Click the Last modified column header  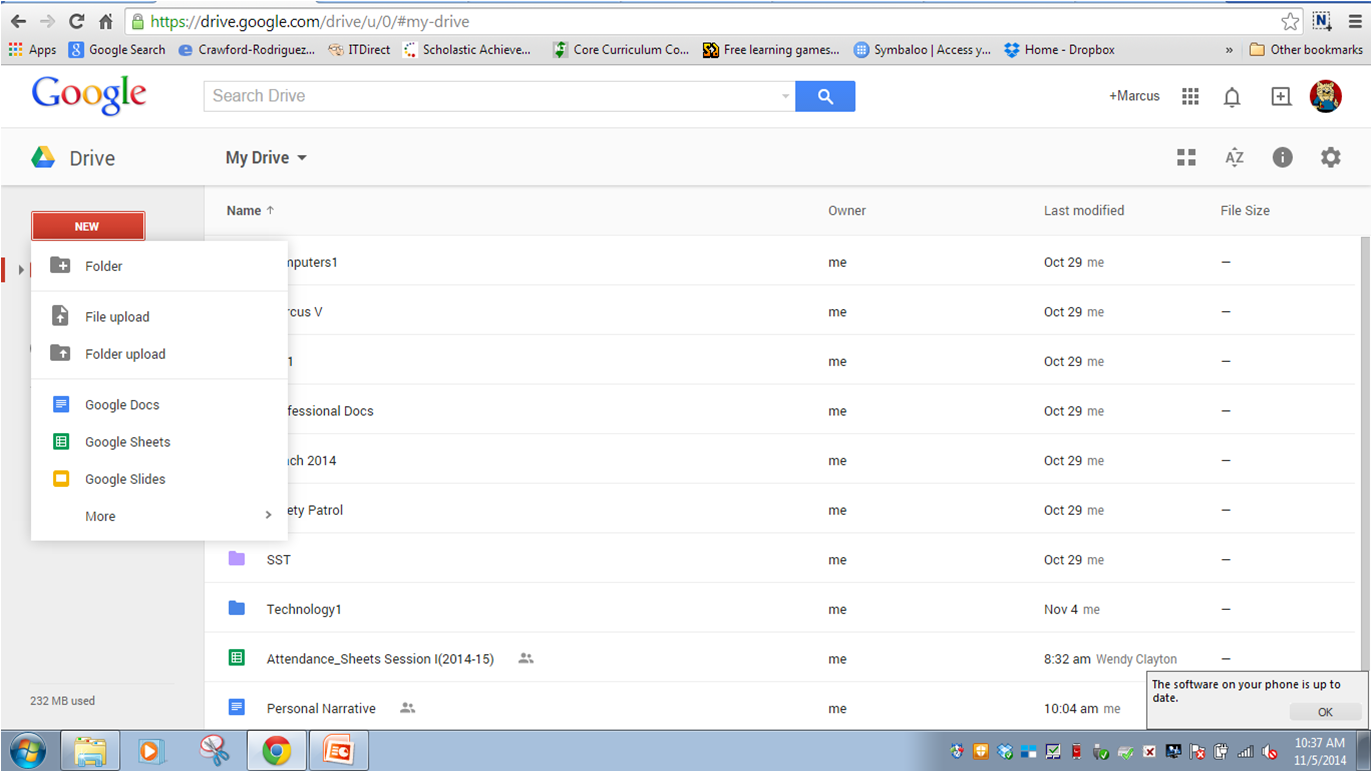1084,211
